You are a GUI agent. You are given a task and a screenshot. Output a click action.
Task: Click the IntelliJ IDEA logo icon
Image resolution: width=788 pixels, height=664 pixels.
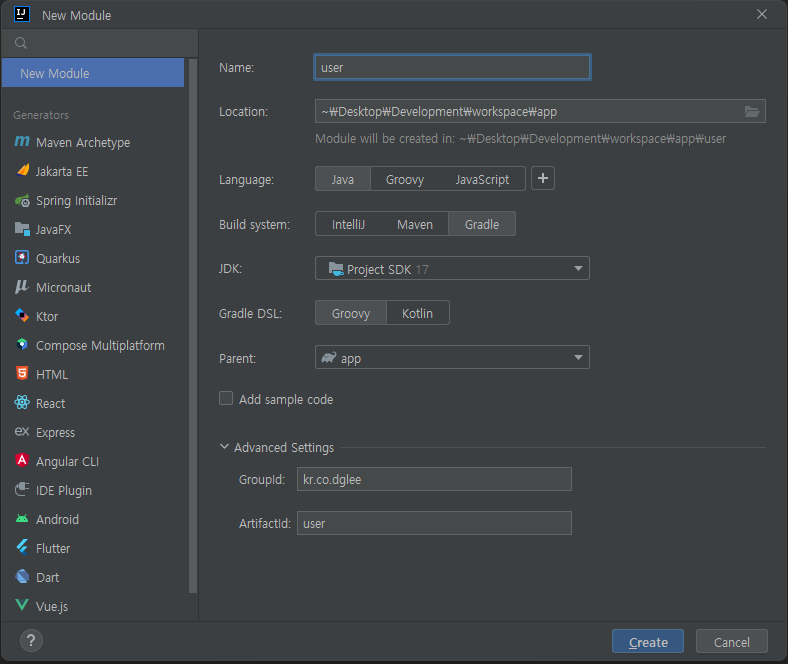coord(22,14)
